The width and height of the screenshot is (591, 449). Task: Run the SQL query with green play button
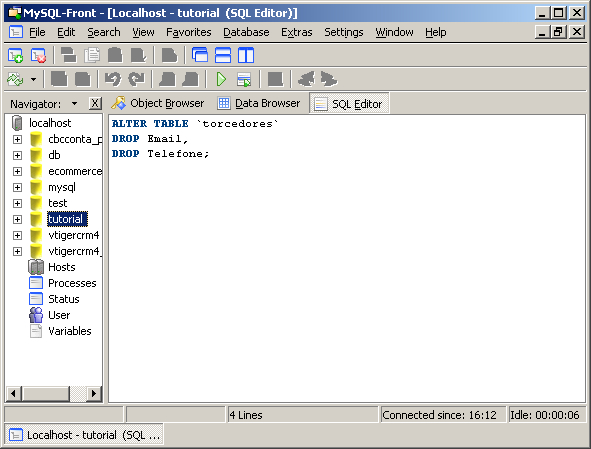tap(221, 79)
